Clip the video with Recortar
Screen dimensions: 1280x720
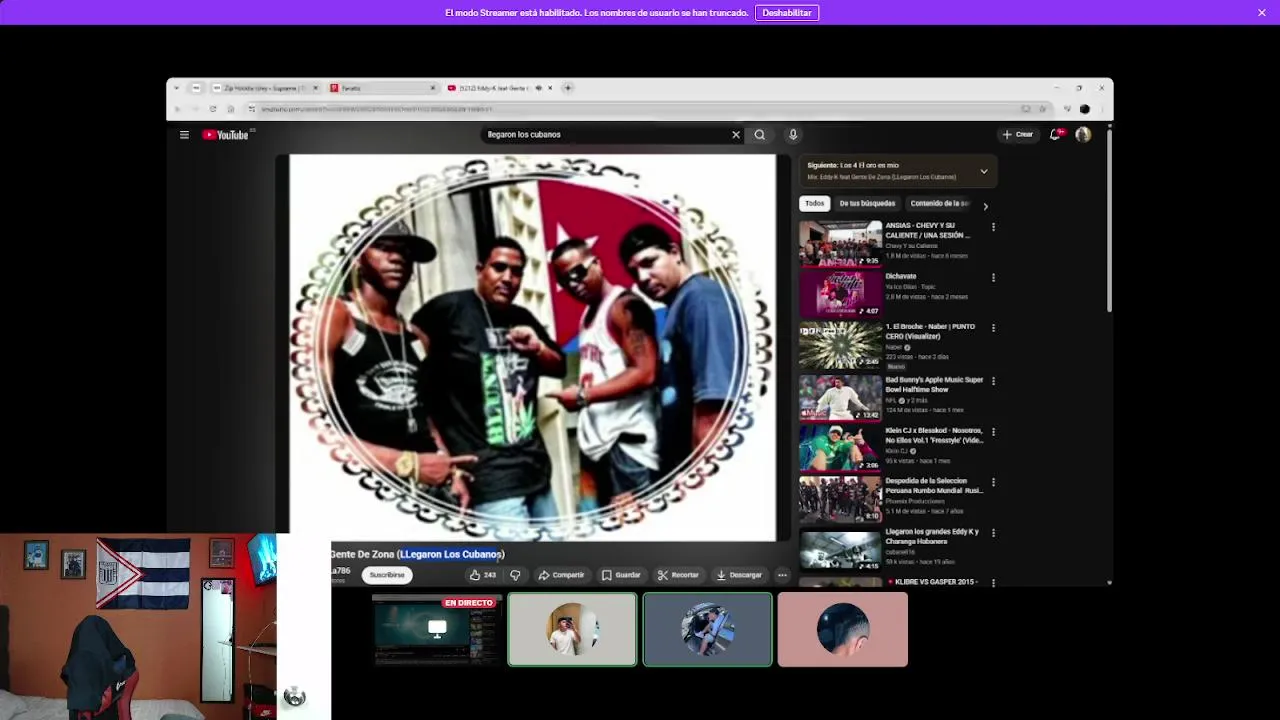pyautogui.click(x=678, y=575)
